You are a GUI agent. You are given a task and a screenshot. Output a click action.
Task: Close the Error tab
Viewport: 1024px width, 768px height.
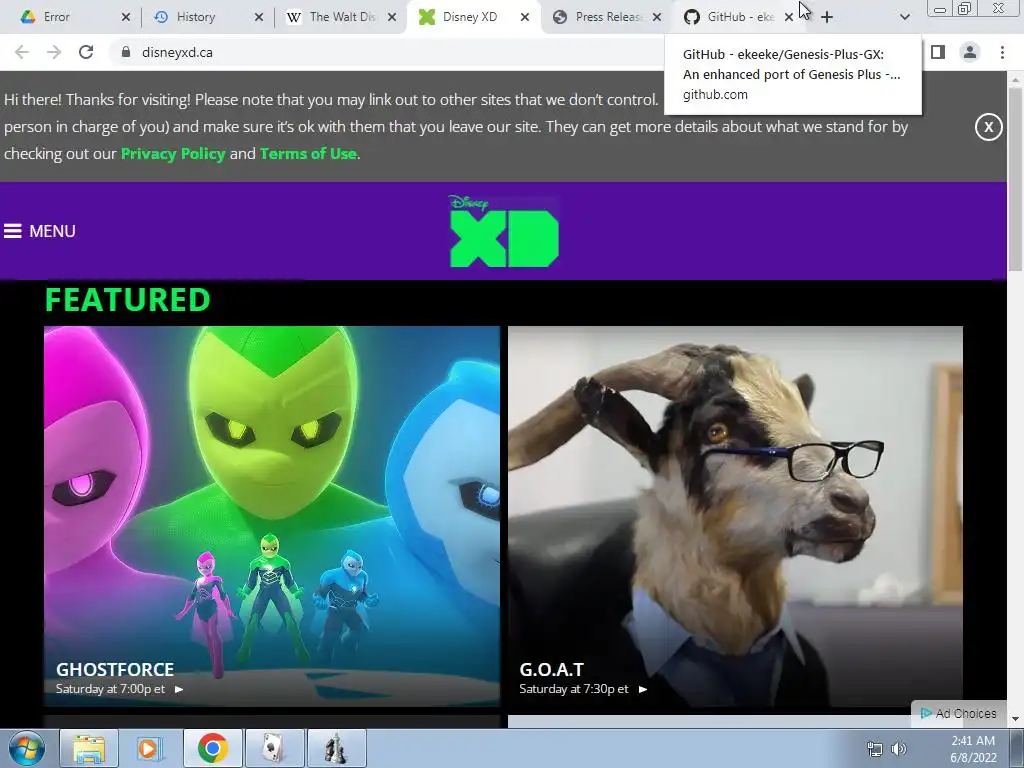pyautogui.click(x=125, y=18)
